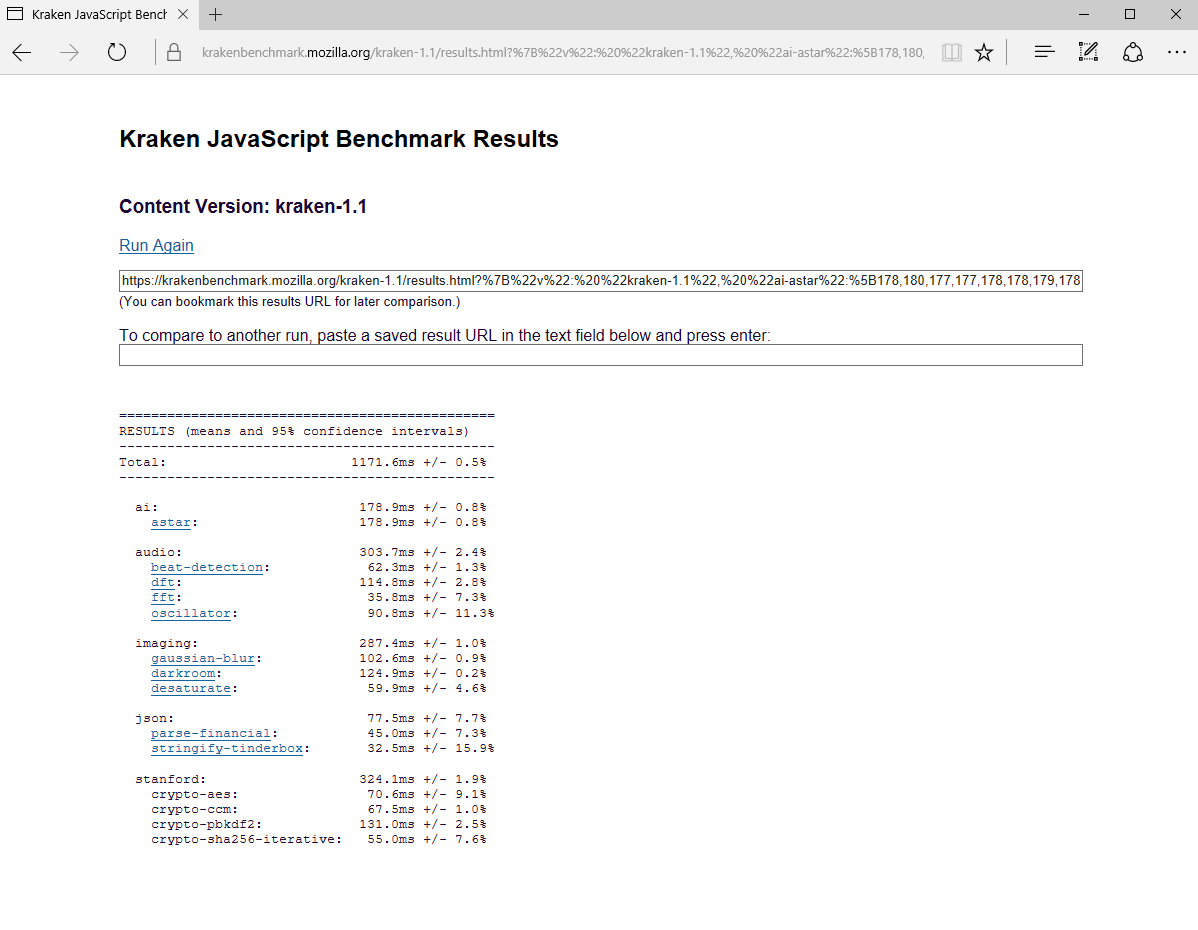Open the More actions ellipsis menu
Screen dimensions: 1198x930
coord(1177,52)
